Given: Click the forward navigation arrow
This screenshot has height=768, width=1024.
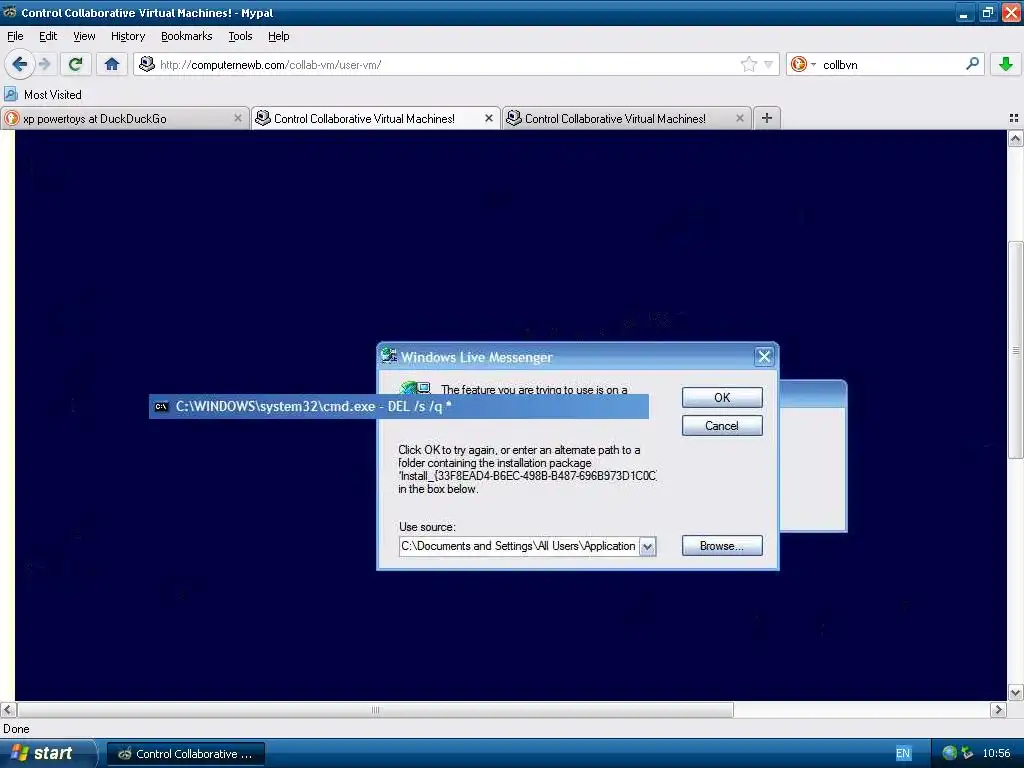Looking at the screenshot, I should click(44, 64).
